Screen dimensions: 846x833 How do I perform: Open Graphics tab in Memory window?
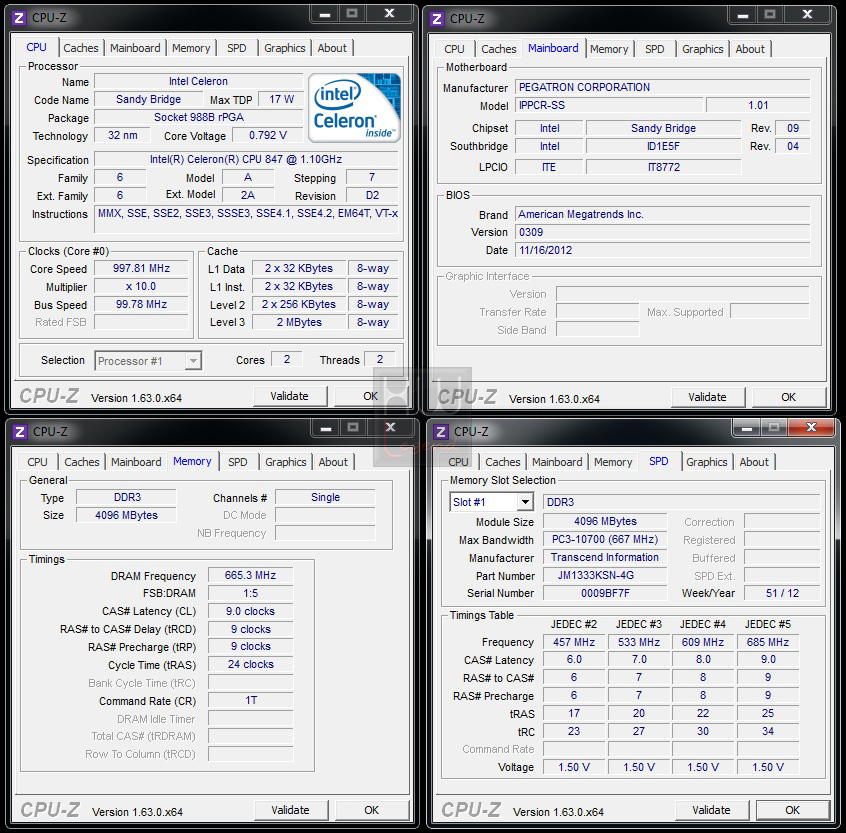285,462
